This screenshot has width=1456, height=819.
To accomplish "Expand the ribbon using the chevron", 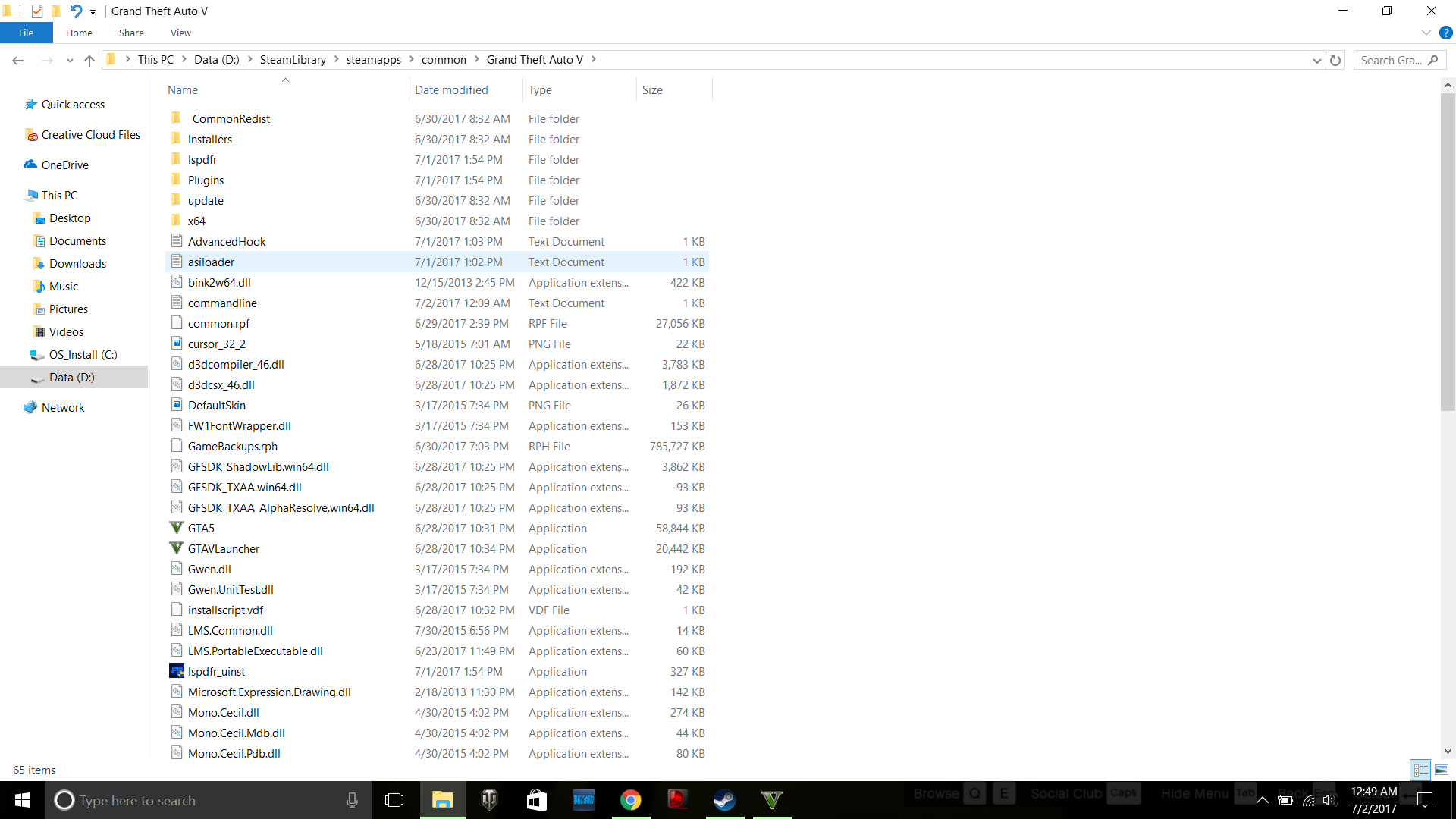I will pyautogui.click(x=1426, y=33).
